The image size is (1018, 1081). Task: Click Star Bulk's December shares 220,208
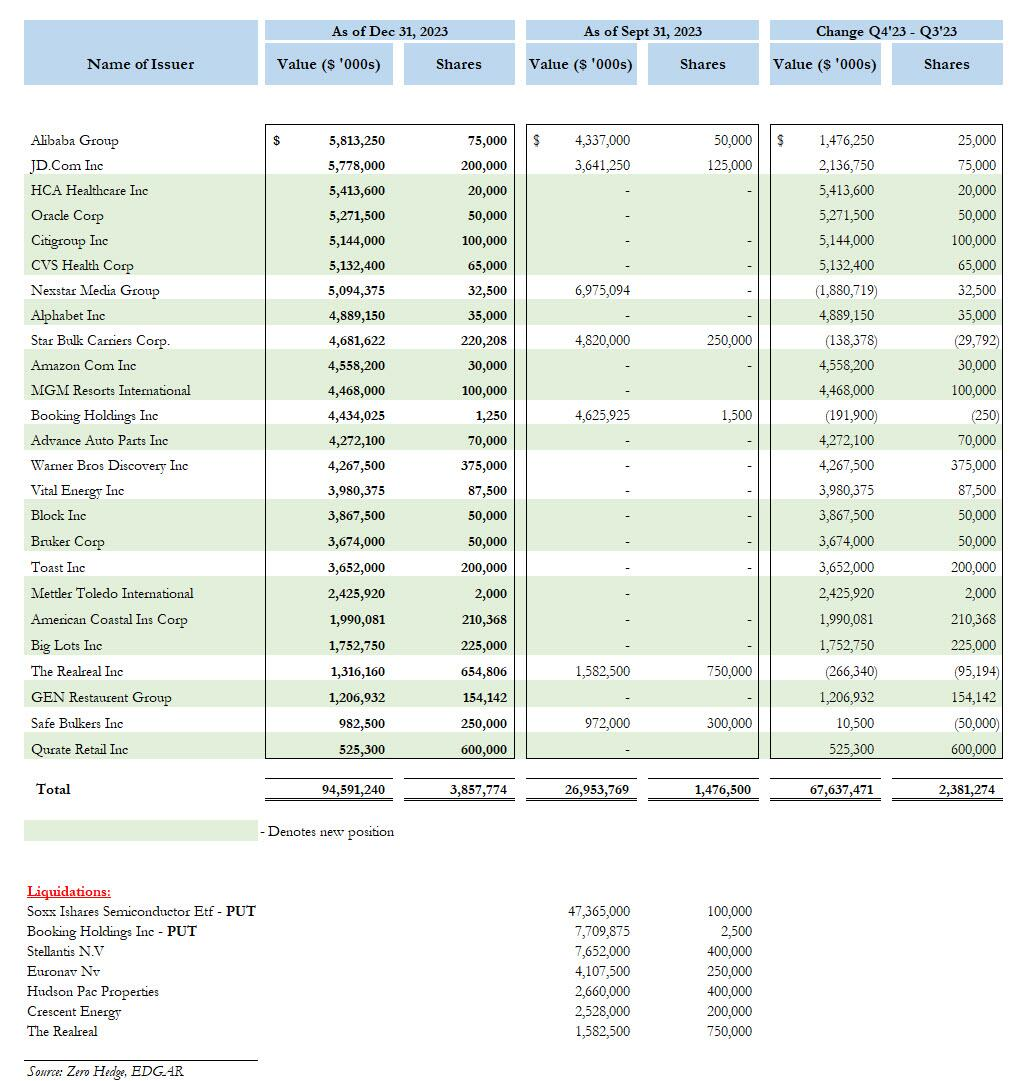point(484,341)
